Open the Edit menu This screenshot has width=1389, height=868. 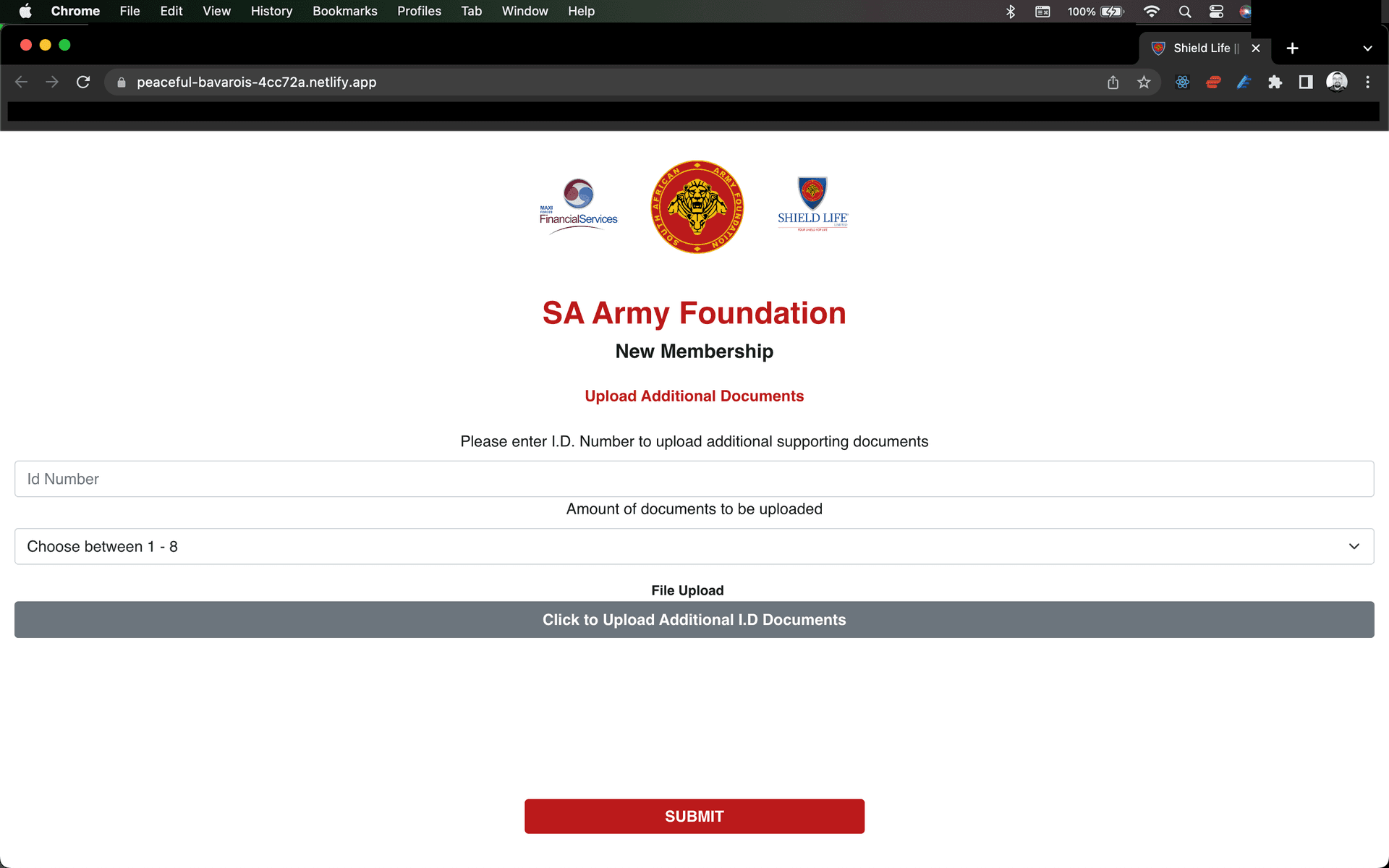point(171,11)
